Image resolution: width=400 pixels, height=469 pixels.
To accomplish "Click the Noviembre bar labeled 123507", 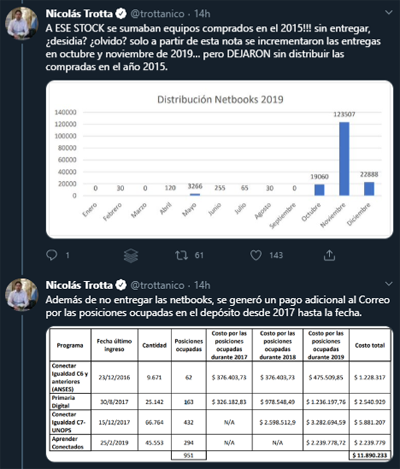I will (344, 159).
